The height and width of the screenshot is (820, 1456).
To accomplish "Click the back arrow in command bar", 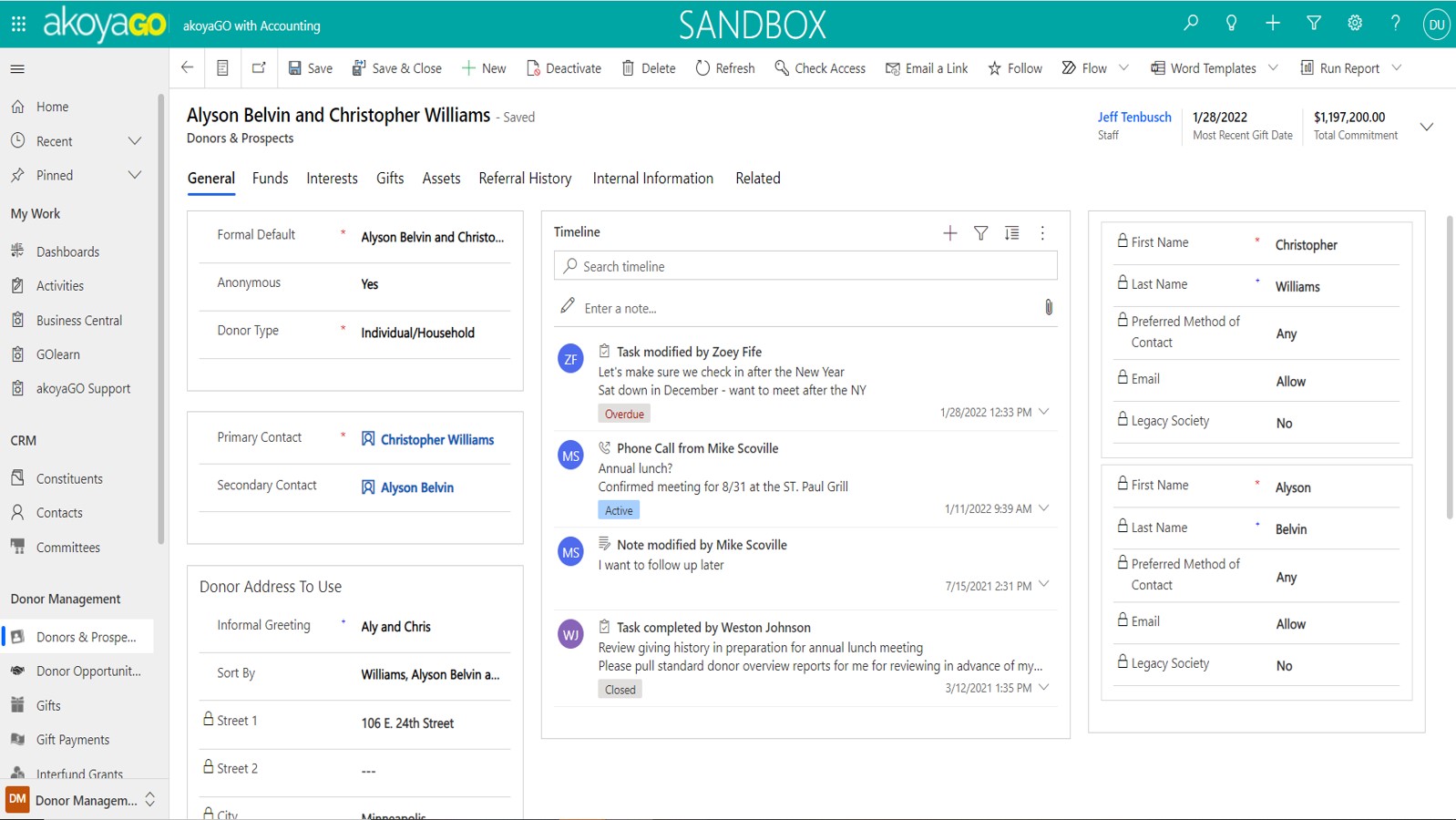I will coord(188,67).
